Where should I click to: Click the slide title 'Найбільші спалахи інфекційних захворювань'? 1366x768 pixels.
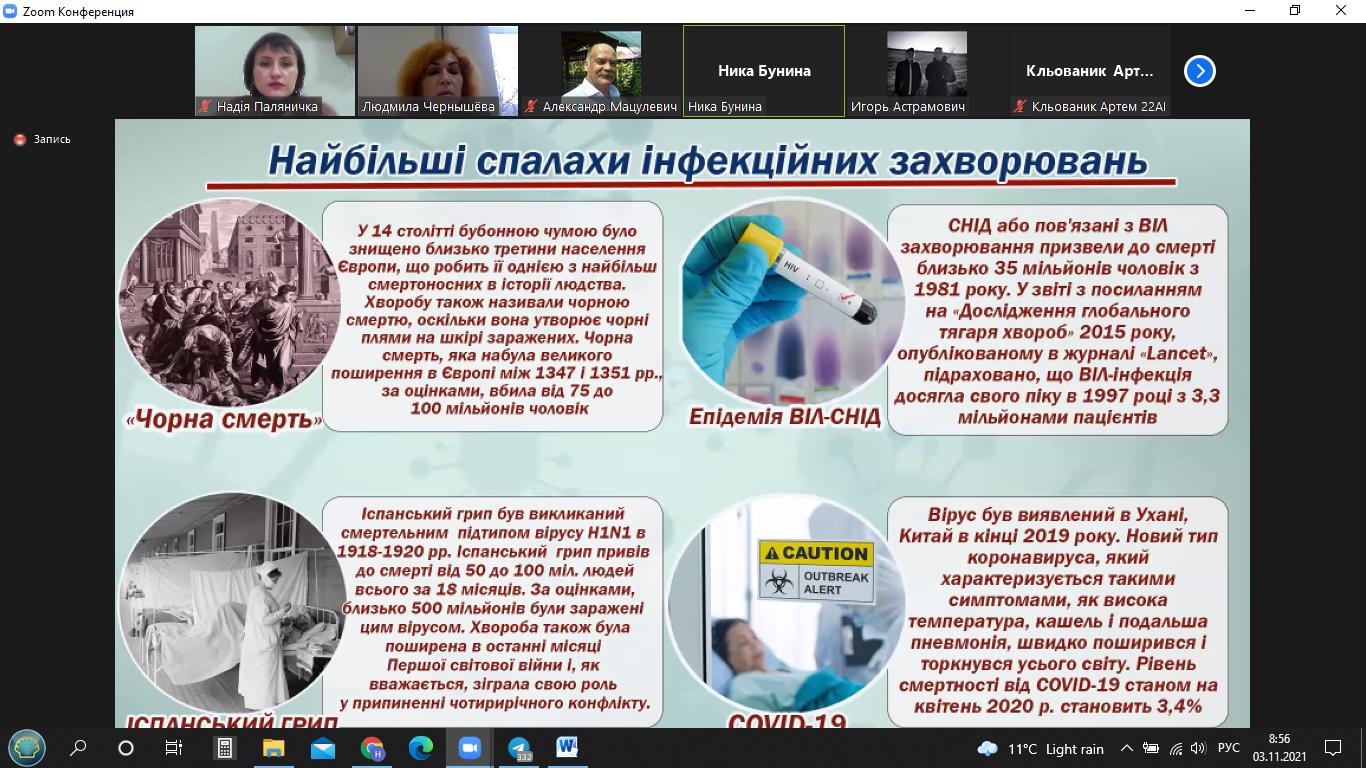pos(707,160)
